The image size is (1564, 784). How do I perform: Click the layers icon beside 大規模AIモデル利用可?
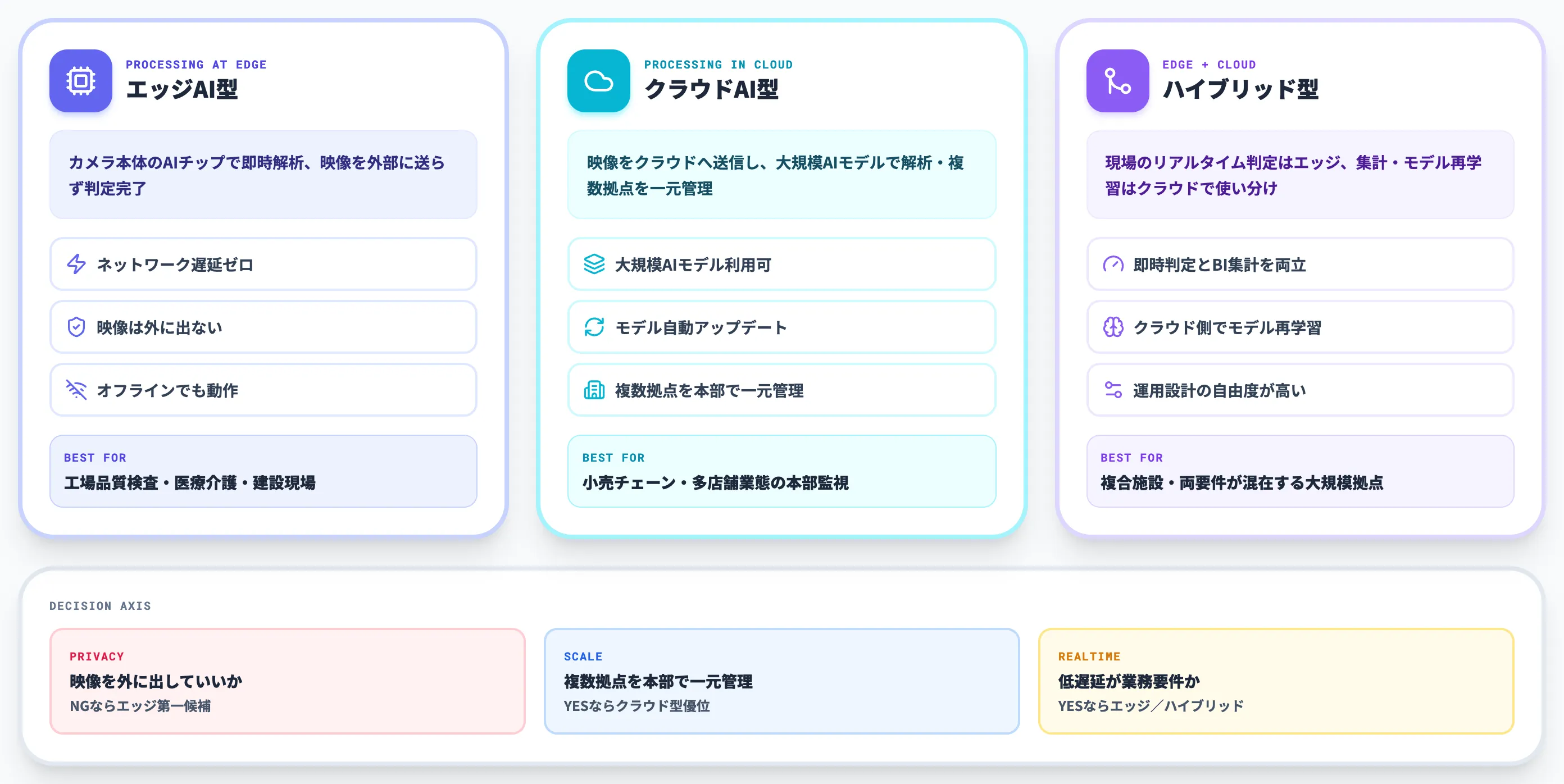[594, 264]
